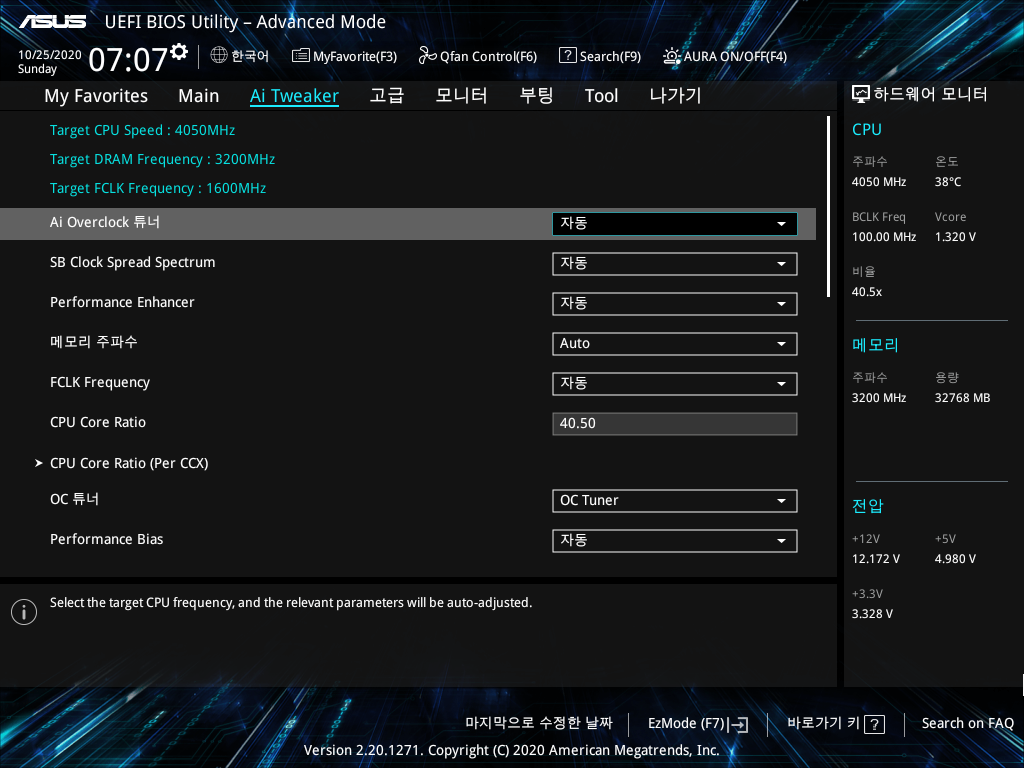
Task: Click EzMode arrow-exit icon
Action: [739, 724]
